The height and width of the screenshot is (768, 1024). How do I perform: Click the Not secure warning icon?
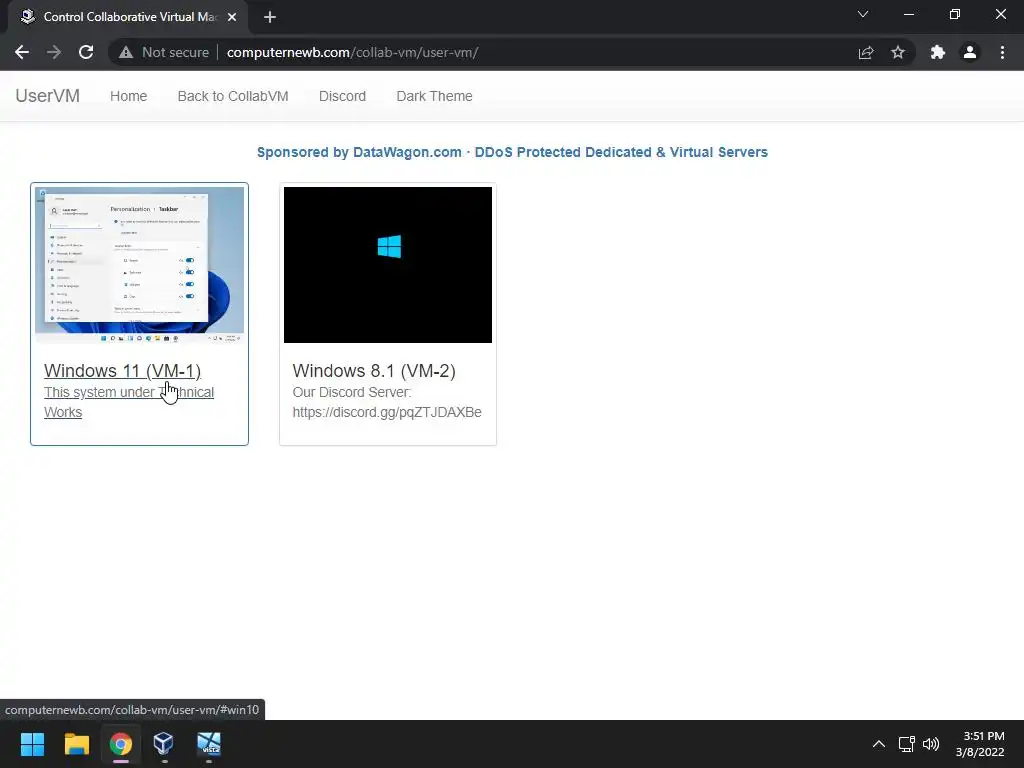point(126,52)
